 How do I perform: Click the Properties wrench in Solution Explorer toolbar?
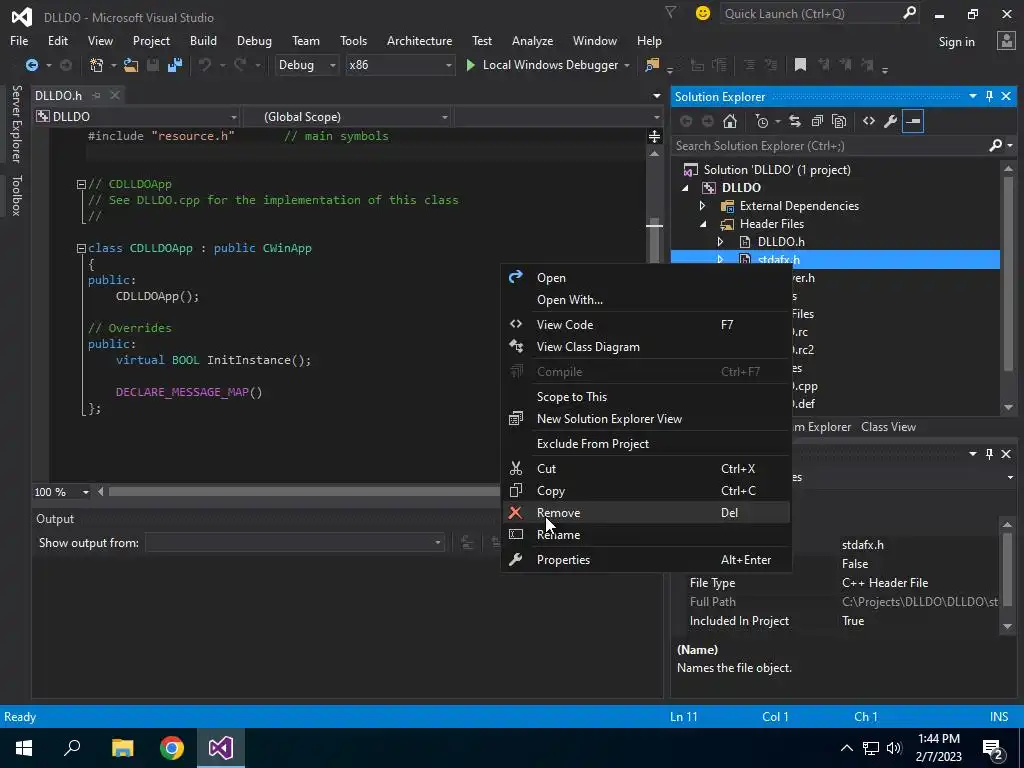pos(891,121)
